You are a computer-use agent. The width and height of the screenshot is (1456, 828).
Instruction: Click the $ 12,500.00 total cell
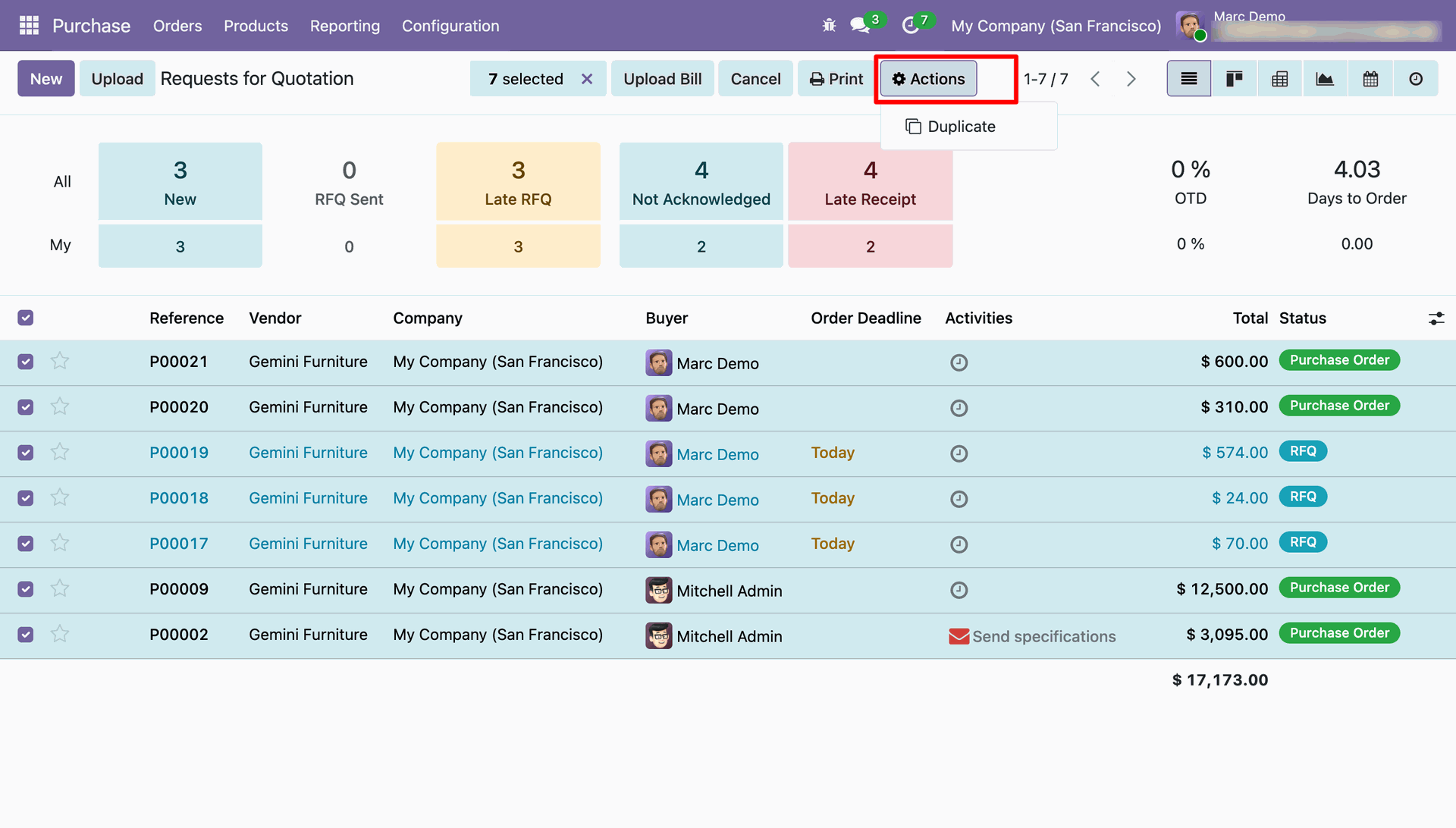1222,589
